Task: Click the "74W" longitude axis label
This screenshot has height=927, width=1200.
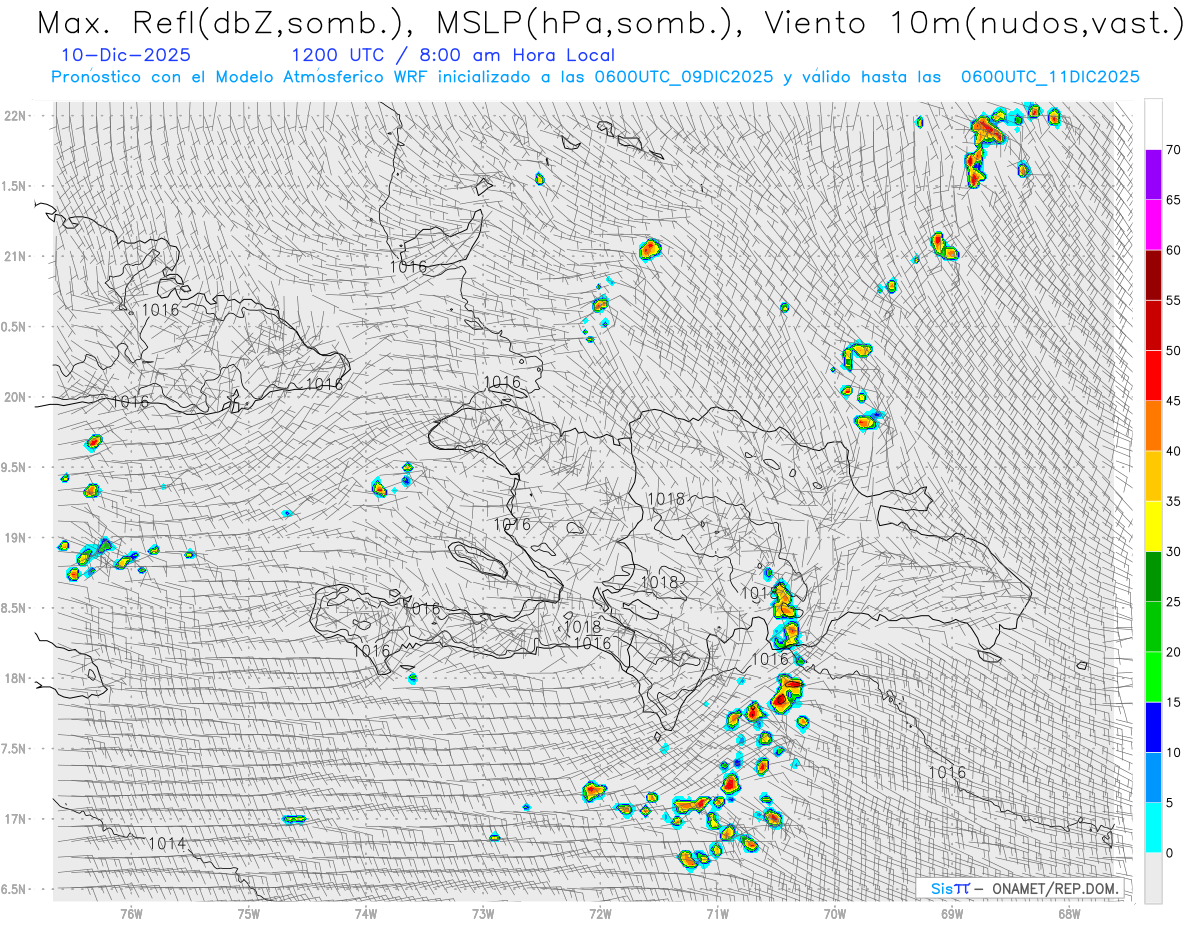Action: coord(365,913)
